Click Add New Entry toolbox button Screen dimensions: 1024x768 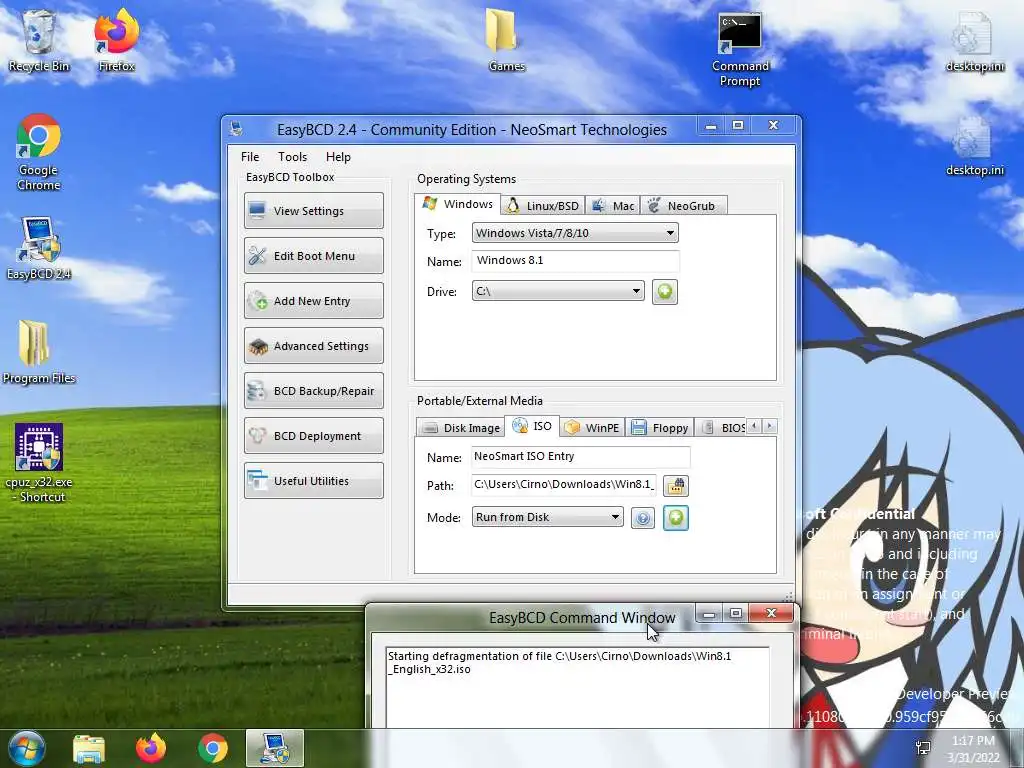(x=313, y=301)
